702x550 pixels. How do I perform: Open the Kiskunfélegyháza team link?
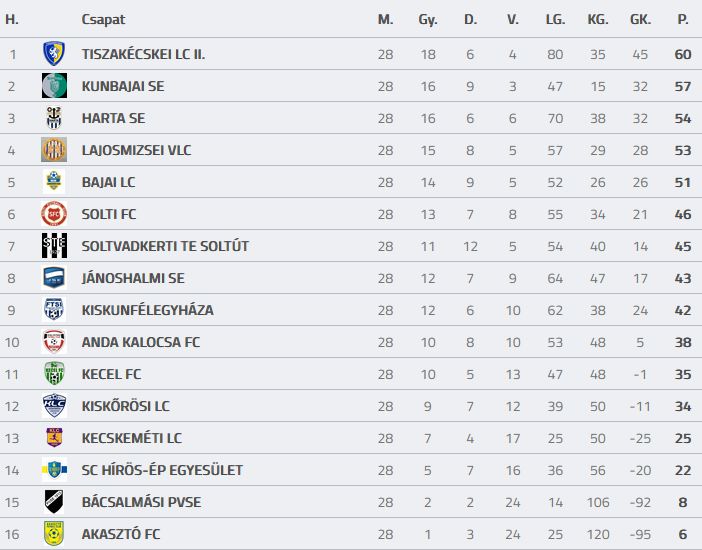point(148,310)
